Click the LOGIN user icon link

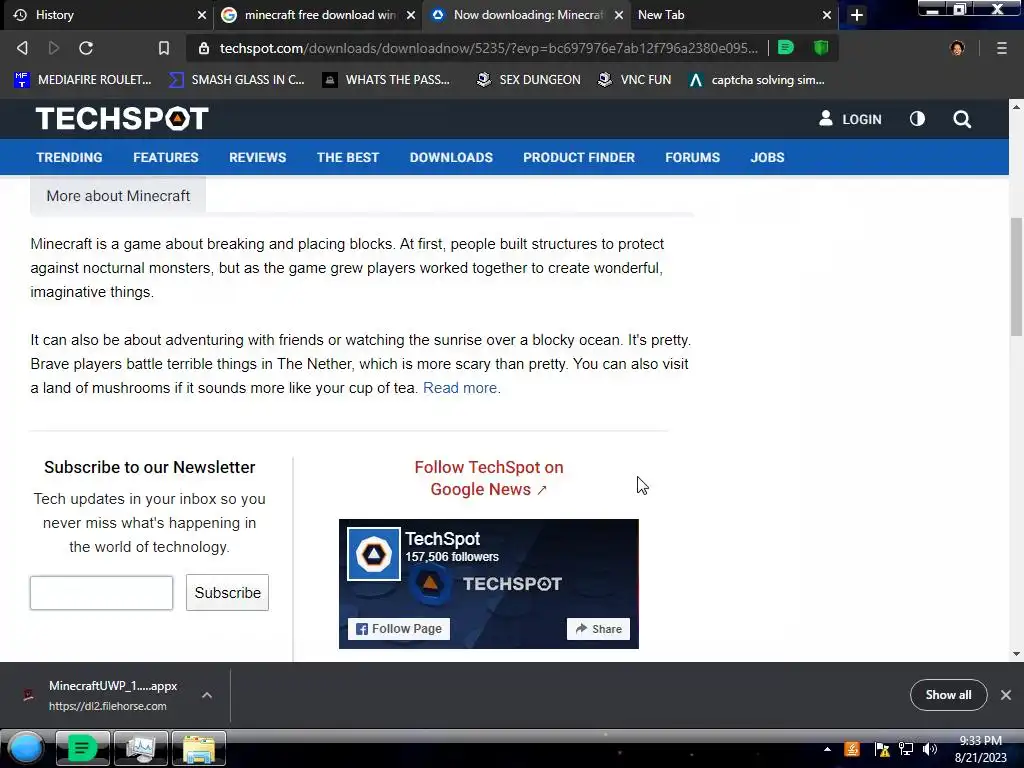tap(850, 119)
